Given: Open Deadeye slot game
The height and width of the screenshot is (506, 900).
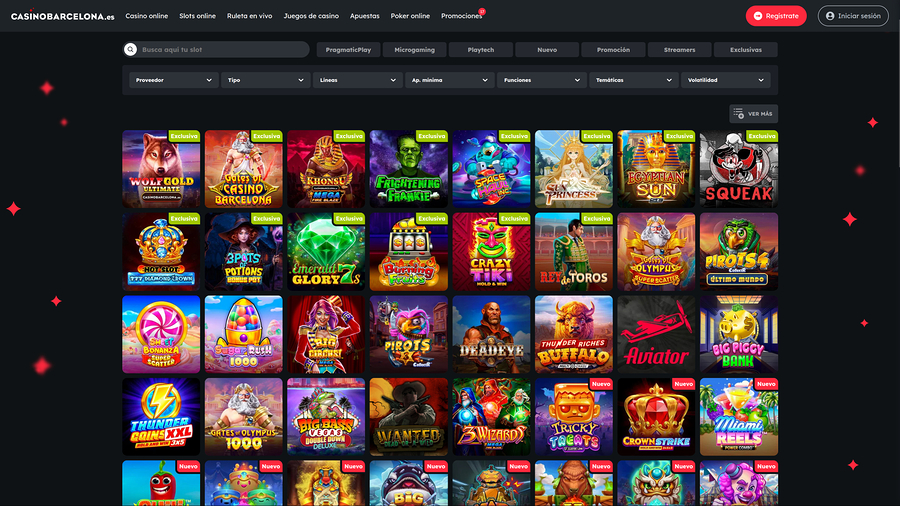Looking at the screenshot, I should point(491,334).
